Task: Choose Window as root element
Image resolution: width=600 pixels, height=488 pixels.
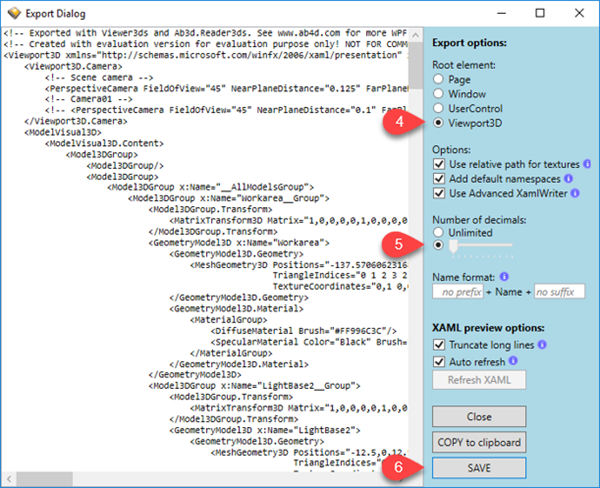Action: (439, 93)
